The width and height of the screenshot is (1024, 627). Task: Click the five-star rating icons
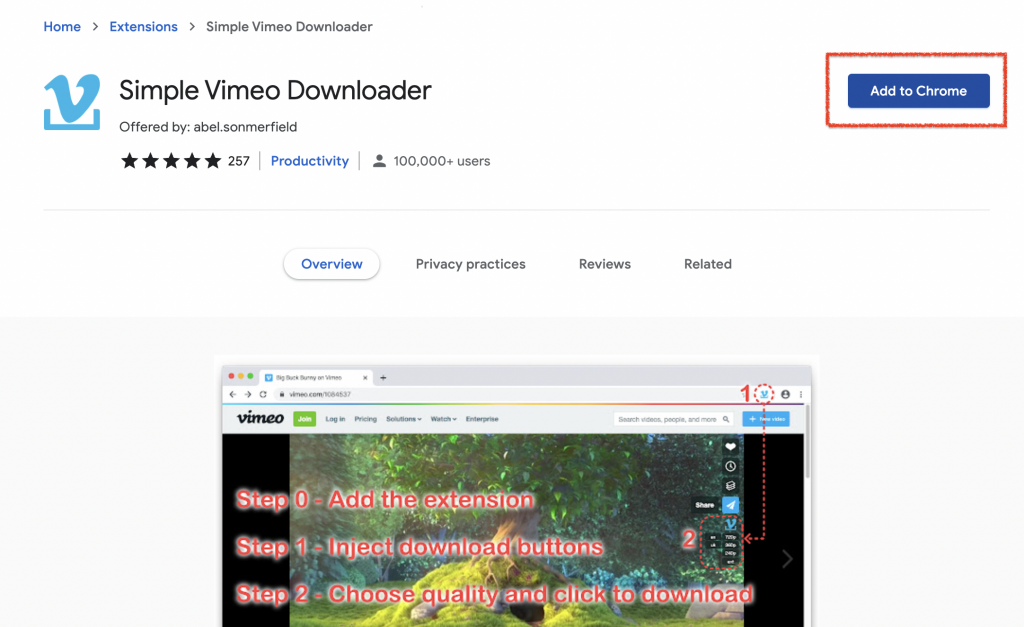click(x=171, y=161)
